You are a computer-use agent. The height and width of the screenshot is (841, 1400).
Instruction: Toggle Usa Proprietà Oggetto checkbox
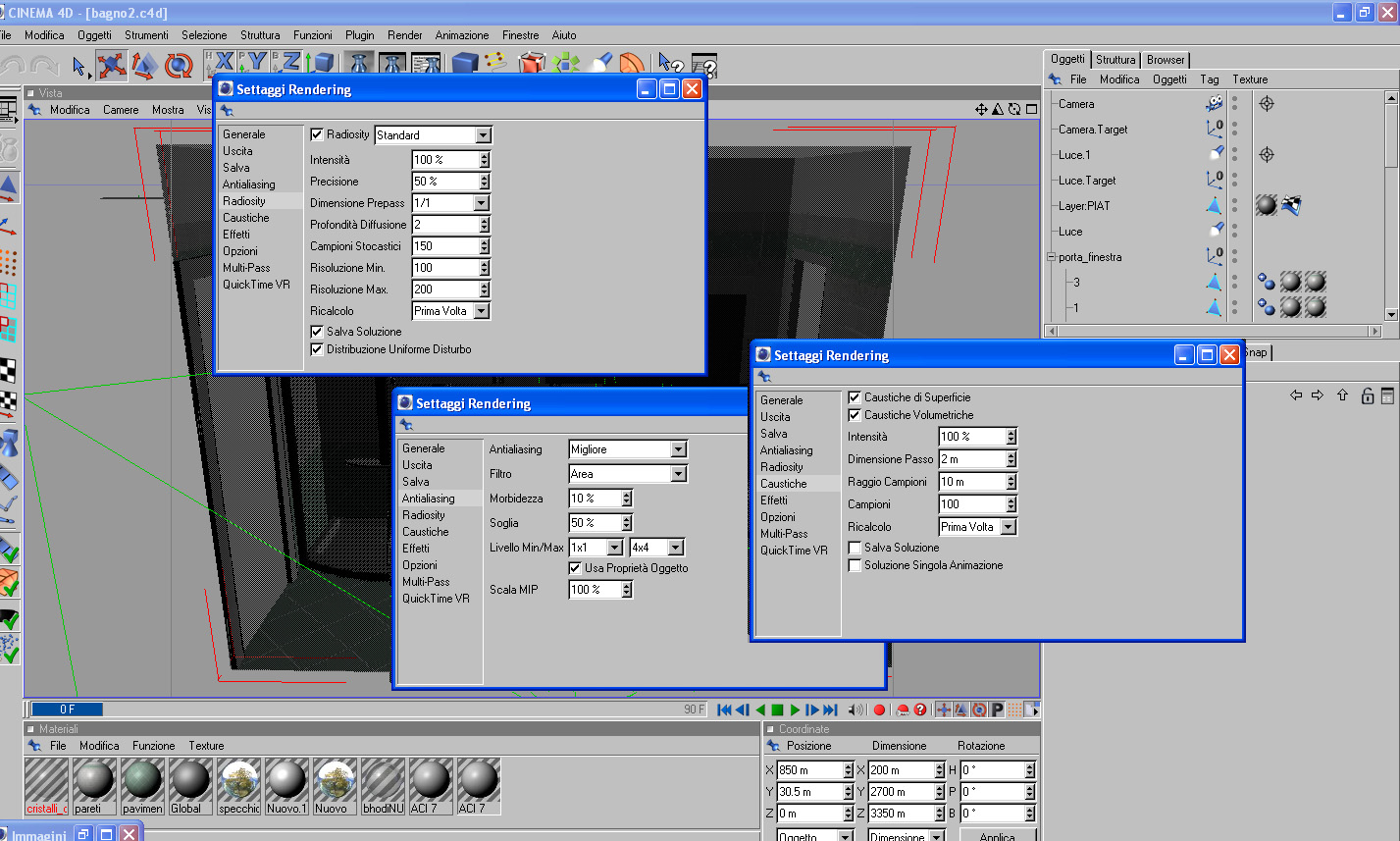tap(575, 568)
